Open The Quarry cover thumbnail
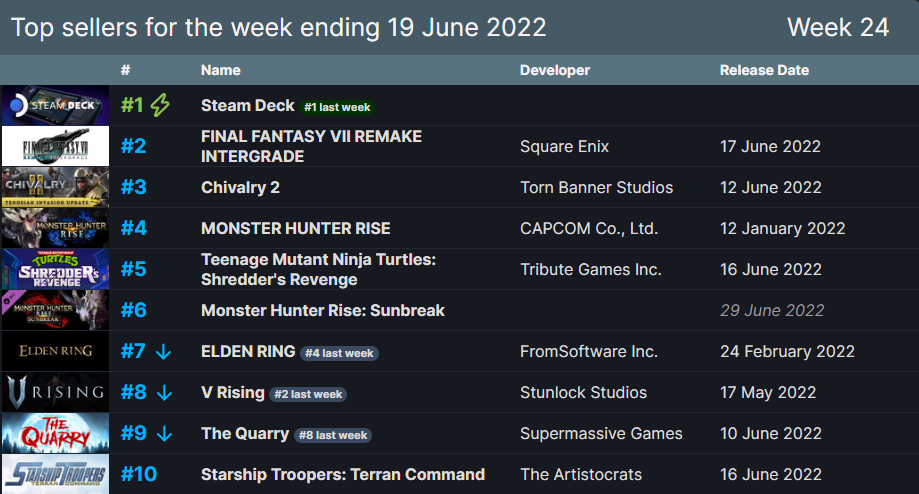The width and height of the screenshot is (919, 494). [x=55, y=433]
